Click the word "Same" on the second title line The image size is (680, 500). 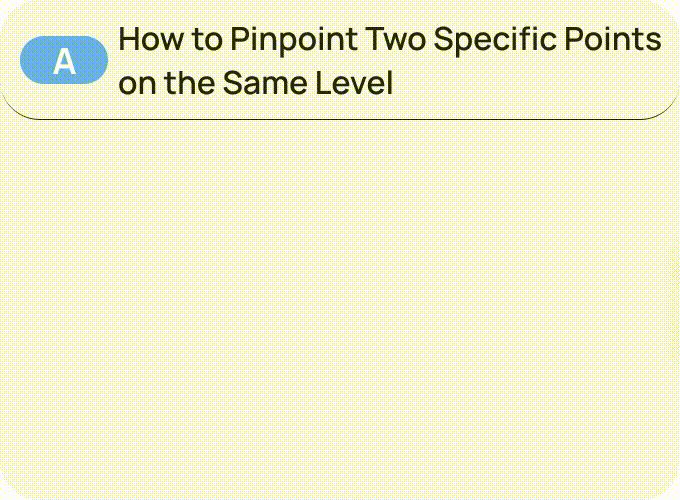click(258, 82)
